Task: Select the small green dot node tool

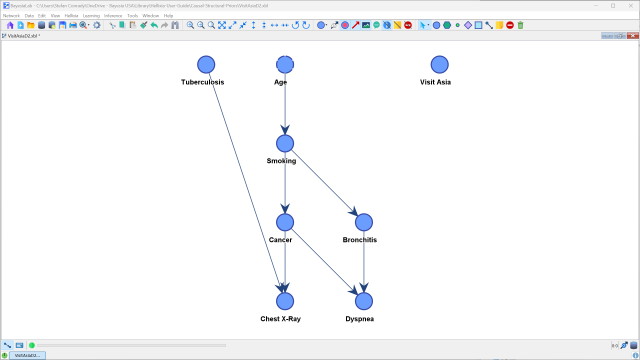Action: 458,25
